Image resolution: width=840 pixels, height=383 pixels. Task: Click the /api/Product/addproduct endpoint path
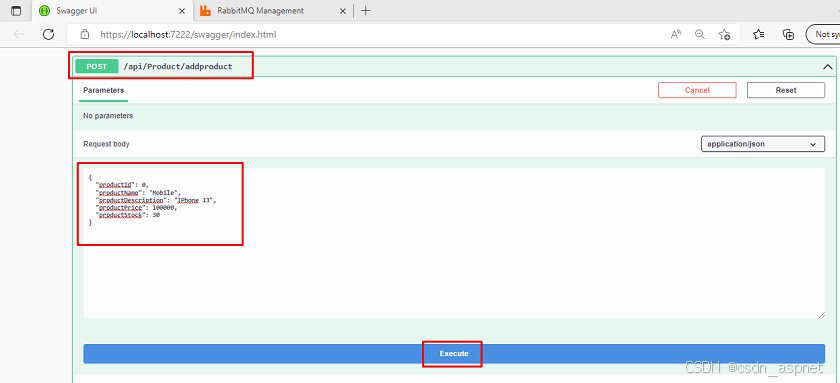click(178, 66)
